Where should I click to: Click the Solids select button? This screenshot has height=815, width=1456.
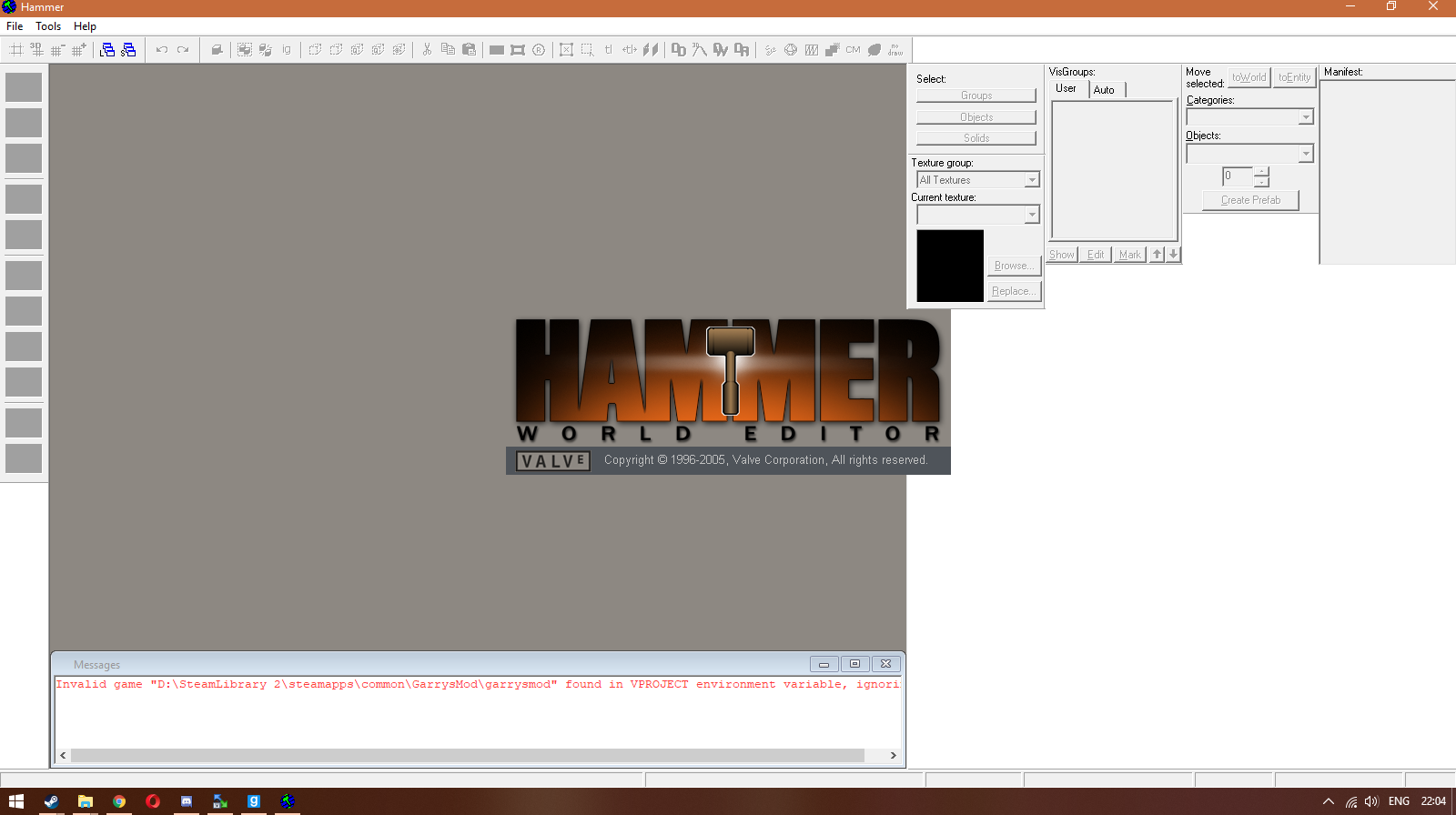(x=976, y=138)
